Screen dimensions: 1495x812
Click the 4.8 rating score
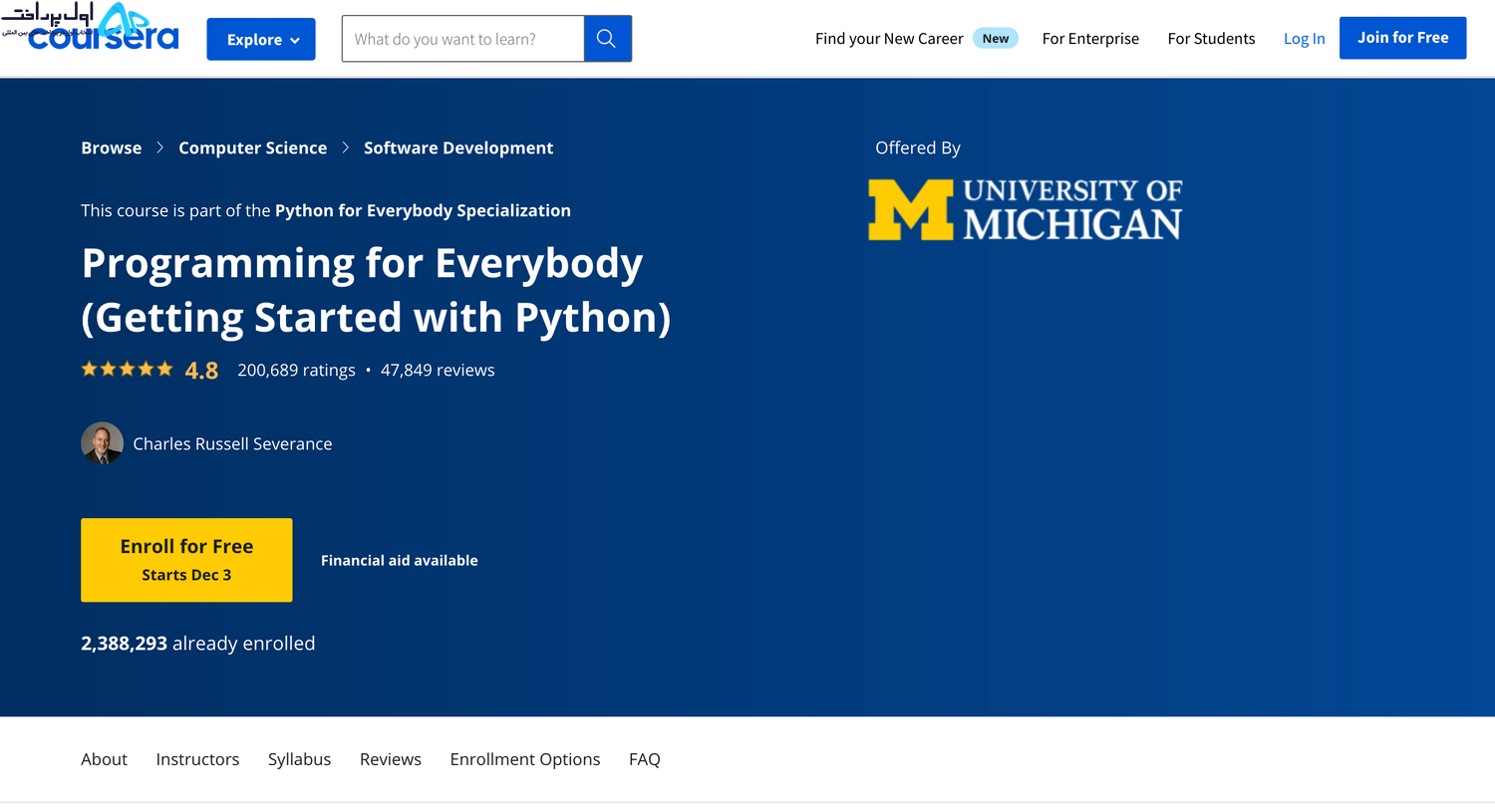[201, 371]
